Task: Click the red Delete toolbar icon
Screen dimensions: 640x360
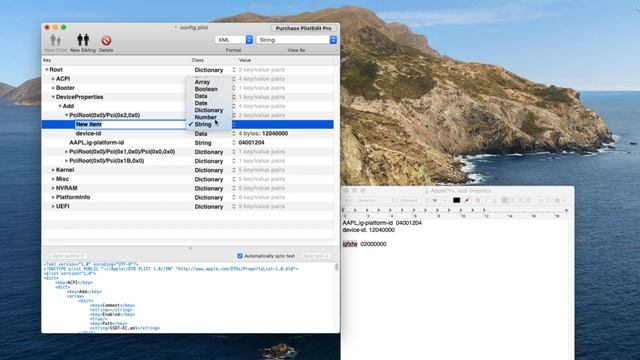Action: coord(106,40)
